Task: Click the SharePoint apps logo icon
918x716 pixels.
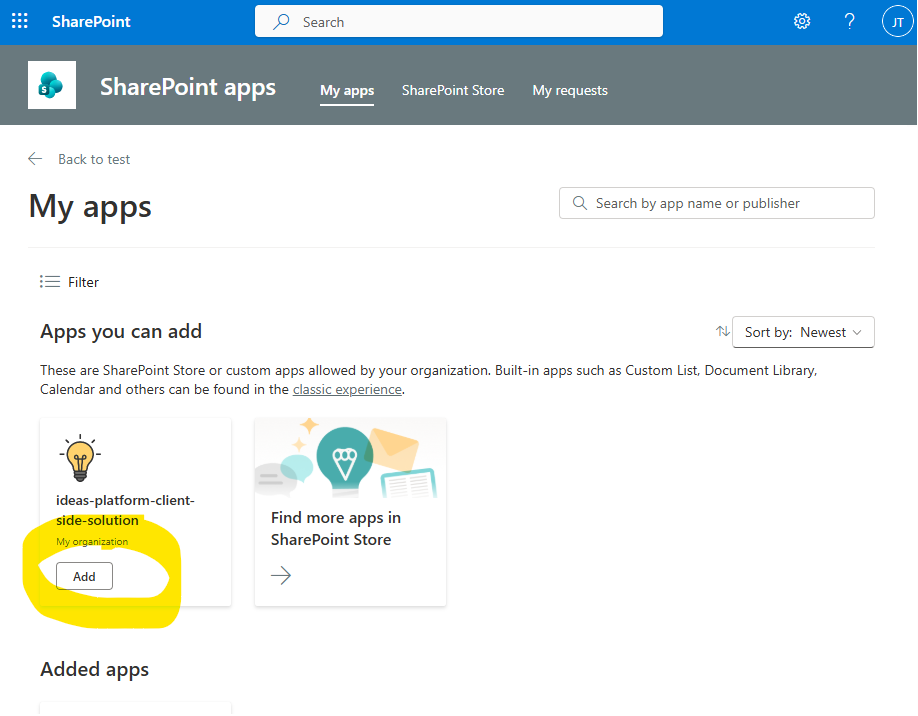Action: coord(51,86)
